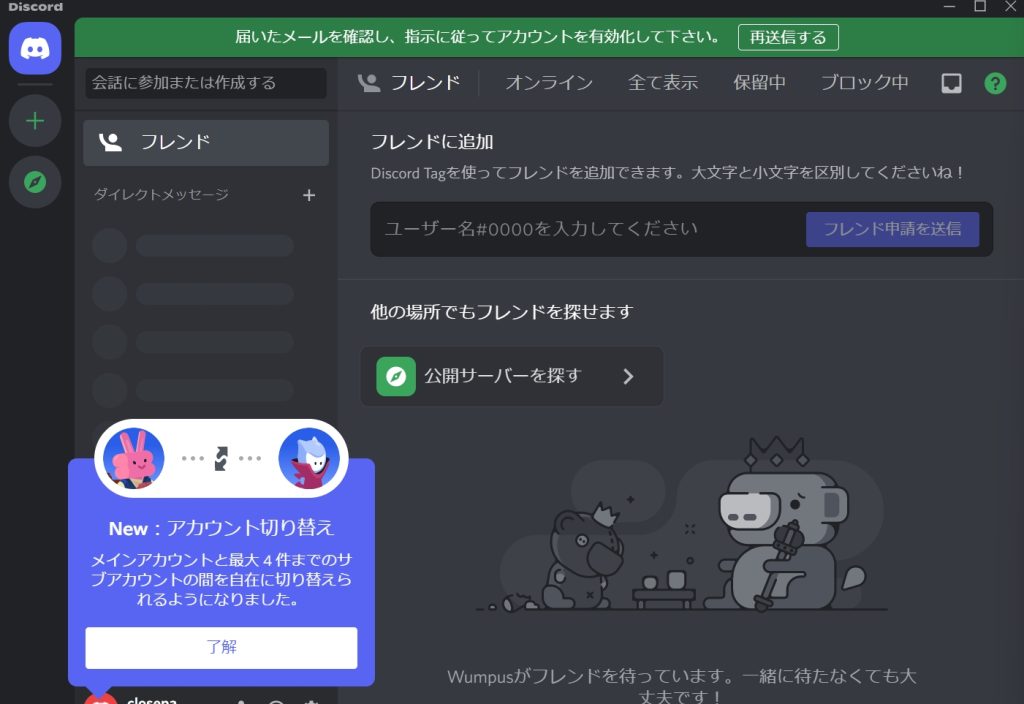
Task: Click the blue-haired avatar in popup
Action: pyautogui.click(x=308, y=458)
